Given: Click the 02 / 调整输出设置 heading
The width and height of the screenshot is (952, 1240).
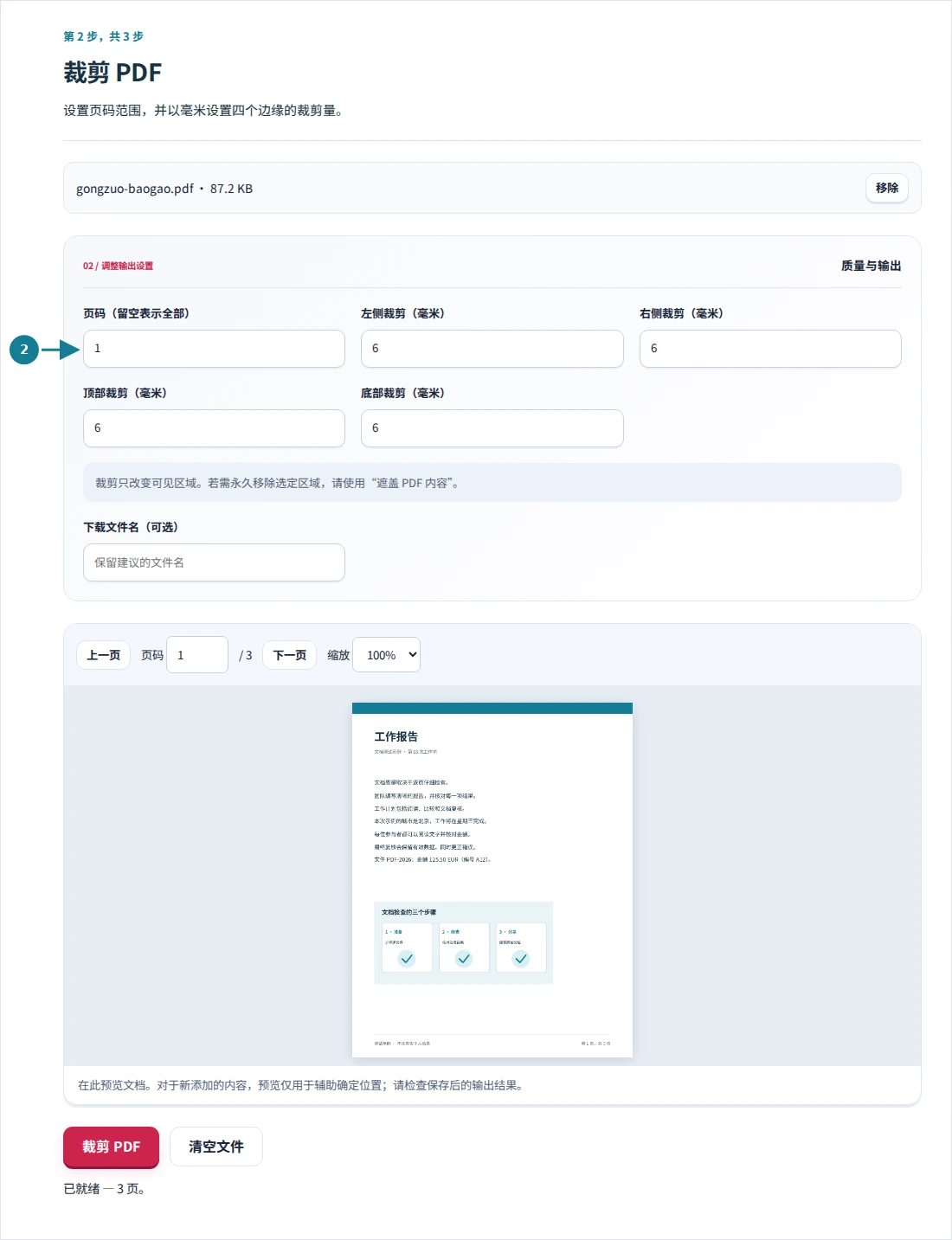Looking at the screenshot, I should (118, 266).
